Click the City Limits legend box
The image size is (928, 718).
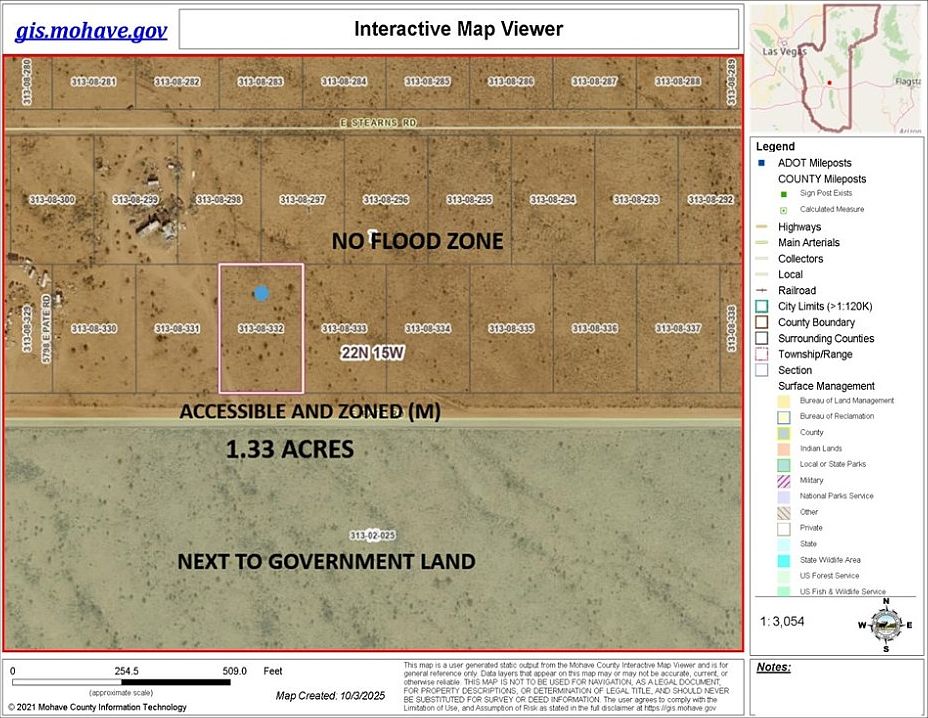(761, 306)
